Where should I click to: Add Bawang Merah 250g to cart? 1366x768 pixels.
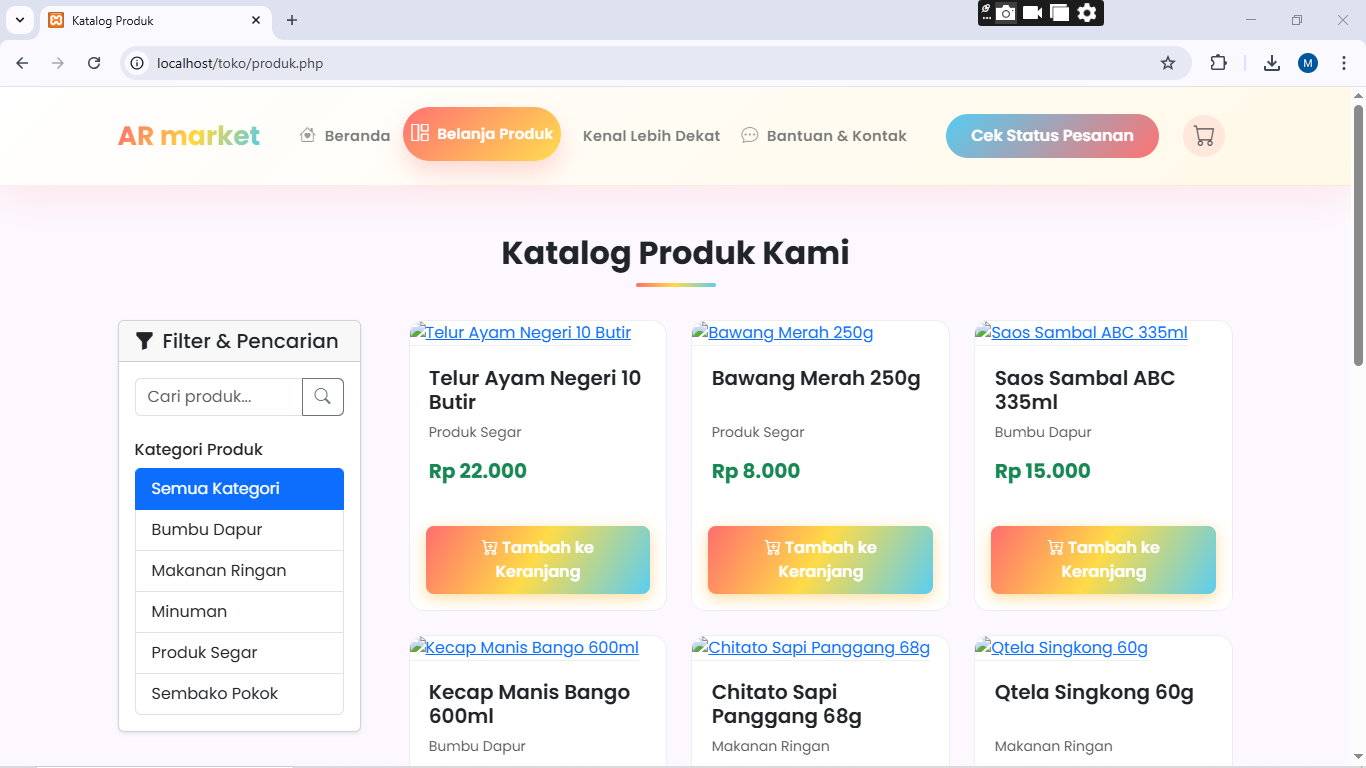pyautogui.click(x=820, y=560)
